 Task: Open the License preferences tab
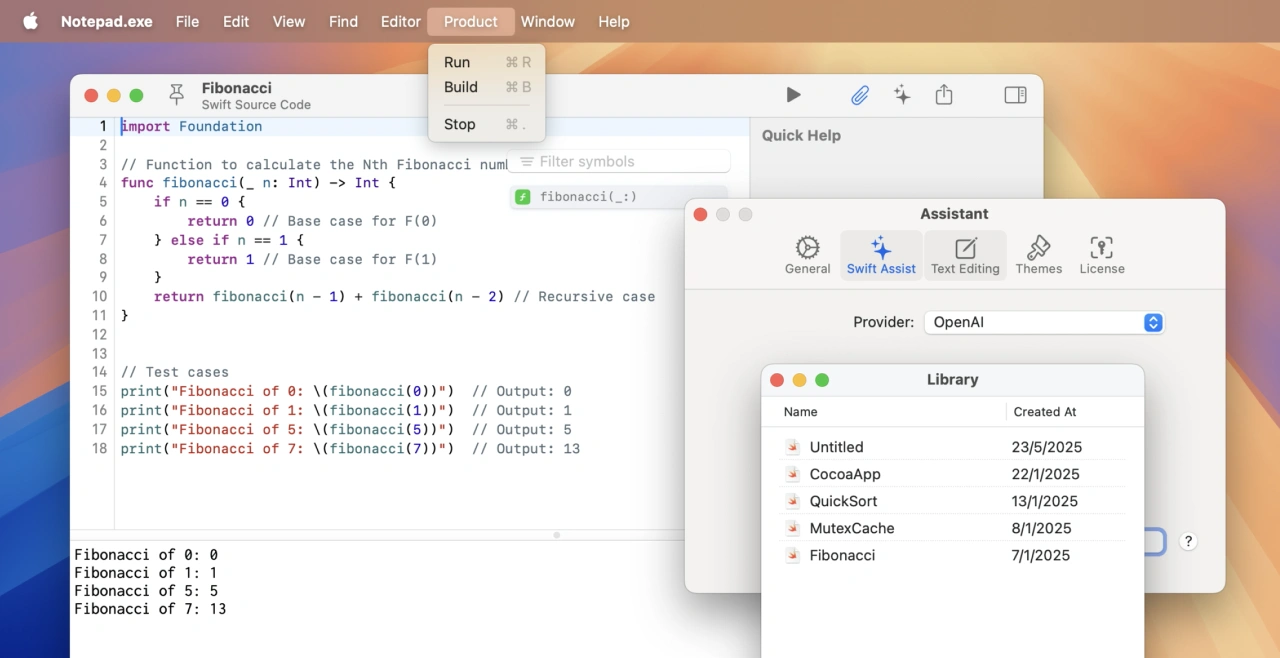1101,255
